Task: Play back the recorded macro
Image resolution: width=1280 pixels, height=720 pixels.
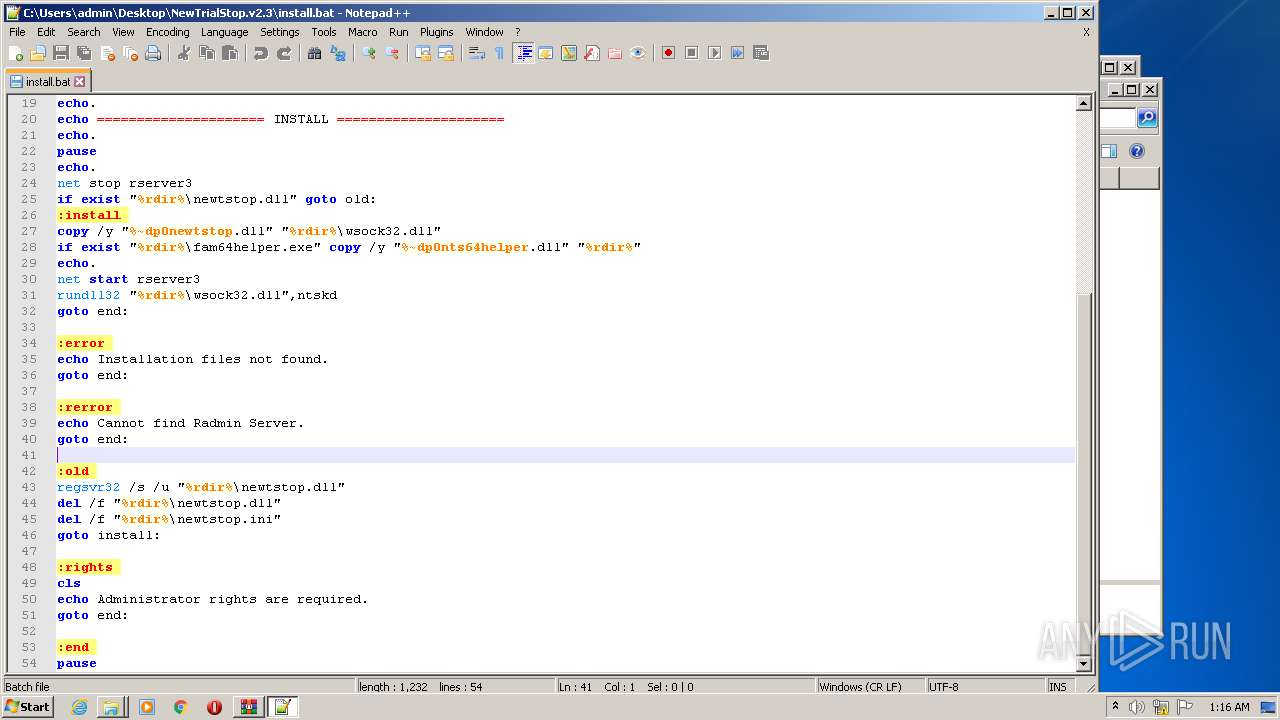Action: 714,53
